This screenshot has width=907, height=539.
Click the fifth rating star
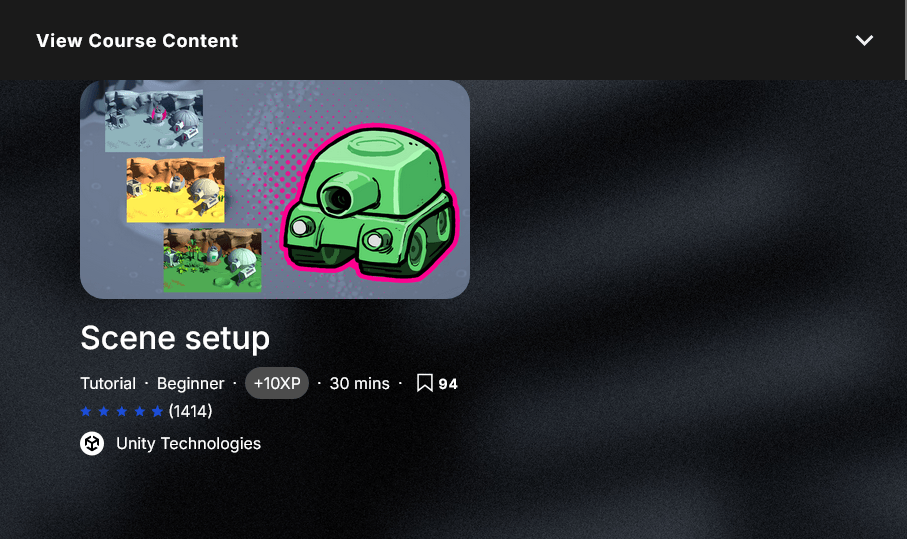pyautogui.click(x=157, y=411)
